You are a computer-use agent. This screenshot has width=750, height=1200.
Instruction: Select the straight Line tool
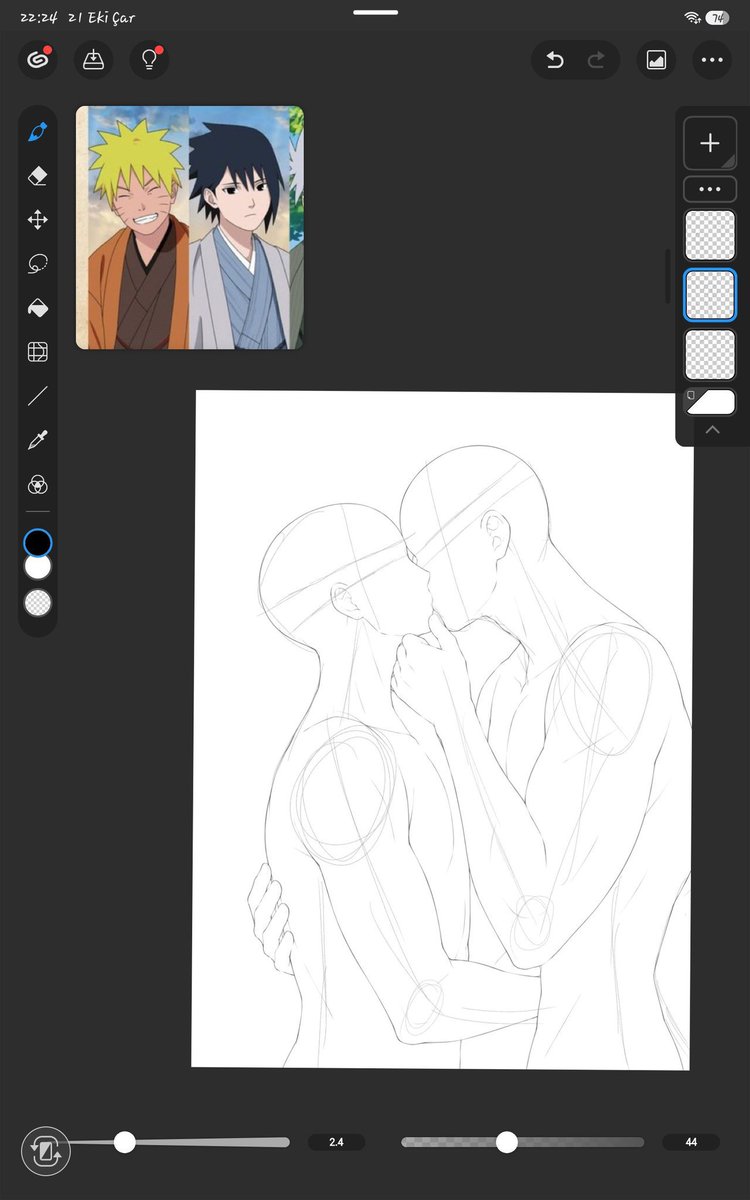point(38,396)
